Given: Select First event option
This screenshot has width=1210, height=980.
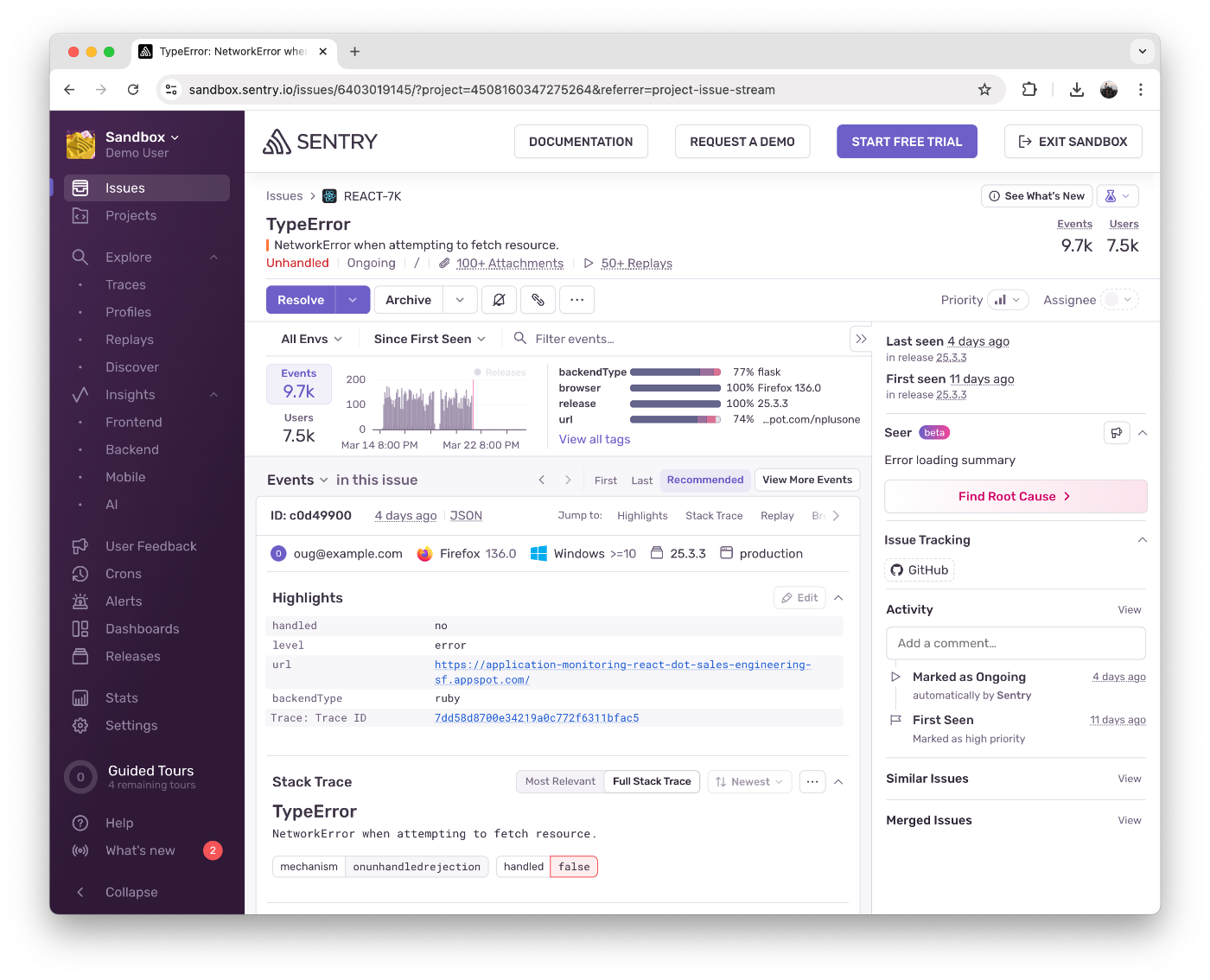Looking at the screenshot, I should 606,480.
